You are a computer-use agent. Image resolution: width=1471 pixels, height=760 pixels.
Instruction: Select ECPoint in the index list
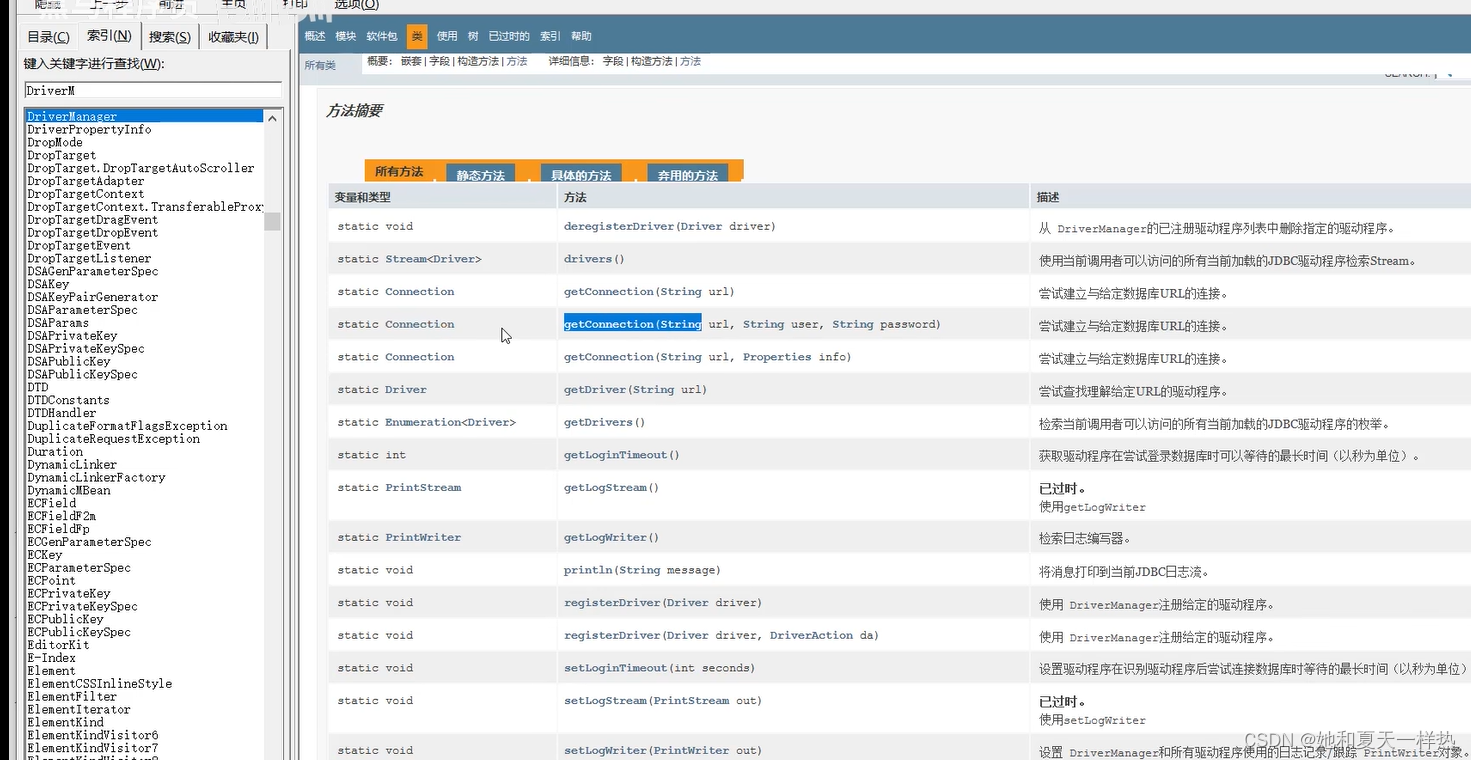tap(51, 580)
